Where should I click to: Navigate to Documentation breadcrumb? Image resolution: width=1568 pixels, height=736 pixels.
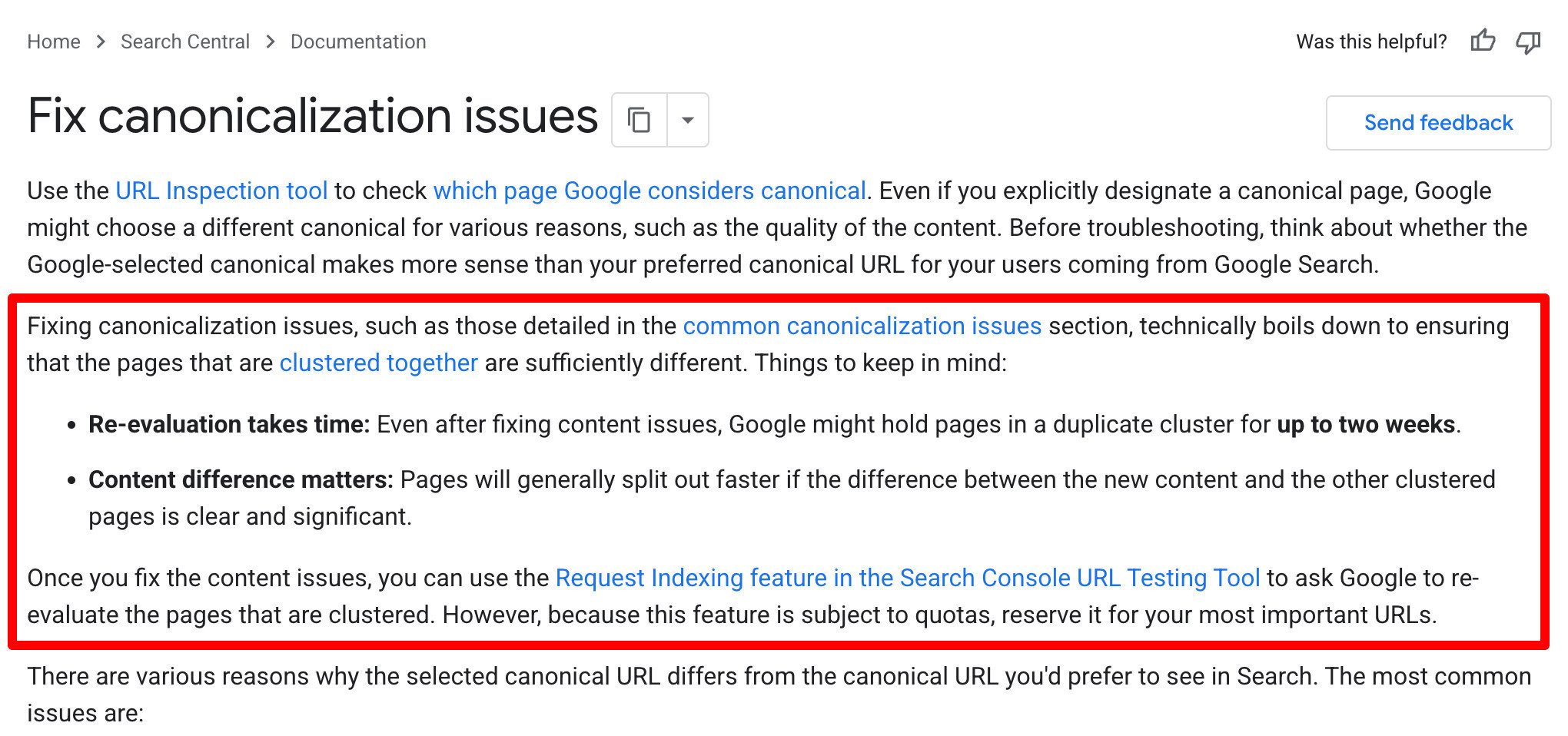point(358,41)
